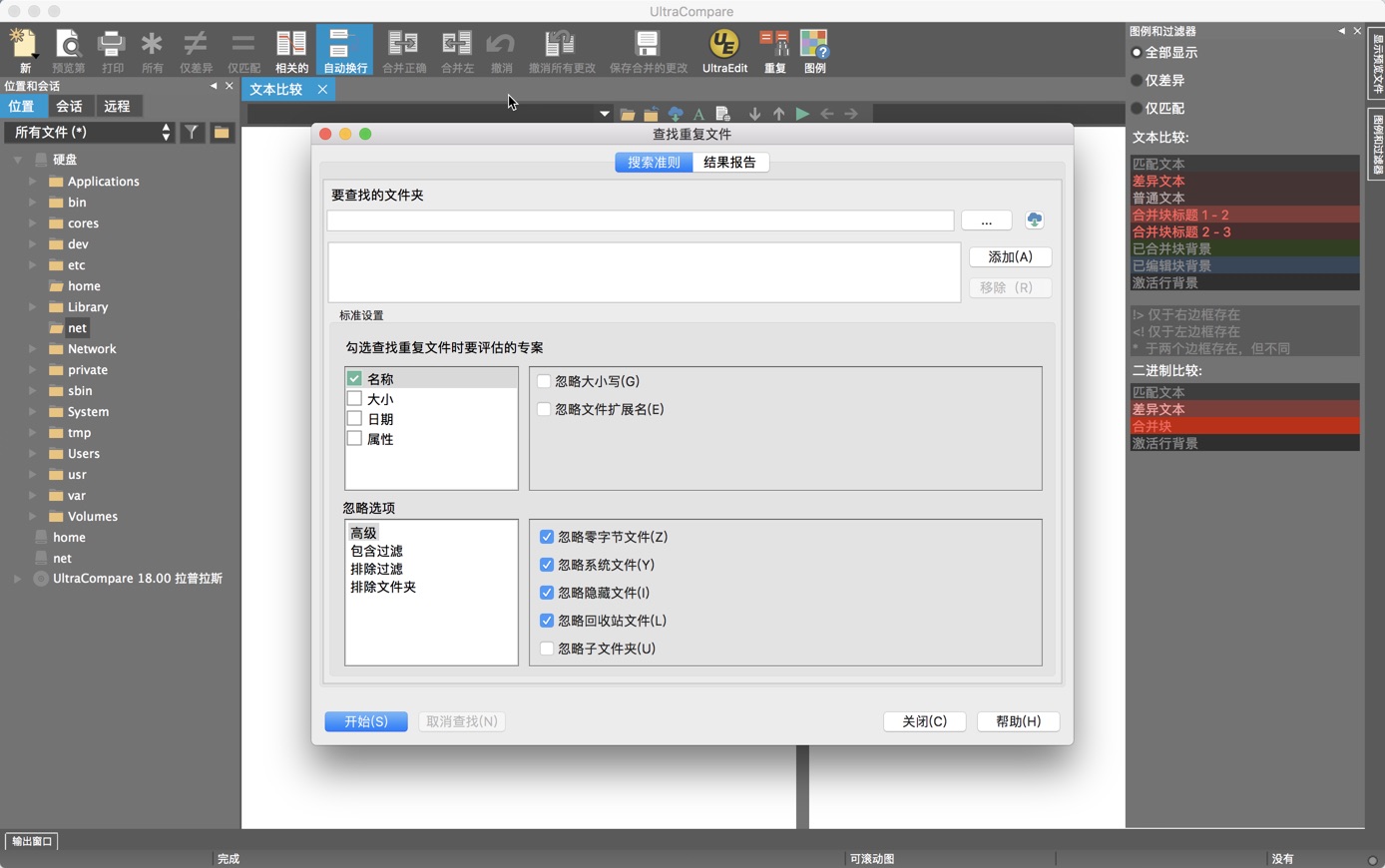This screenshot has width=1385, height=868.
Task: Click the open folder icon in compare toolbar
Action: pos(627,114)
